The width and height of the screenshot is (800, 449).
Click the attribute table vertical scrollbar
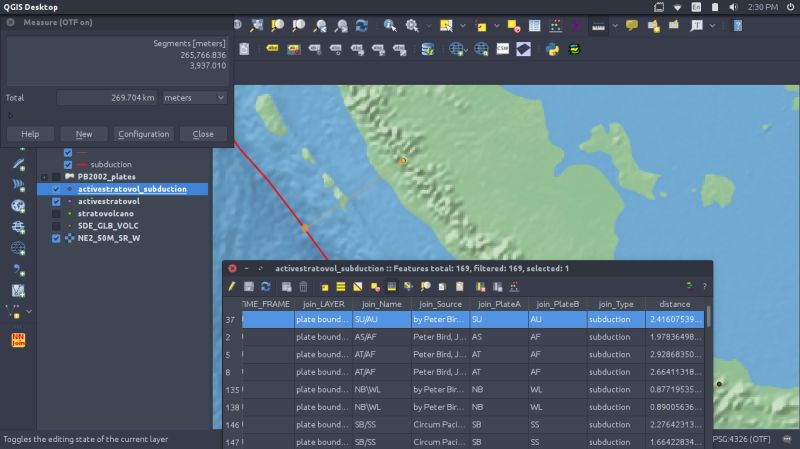(x=708, y=317)
